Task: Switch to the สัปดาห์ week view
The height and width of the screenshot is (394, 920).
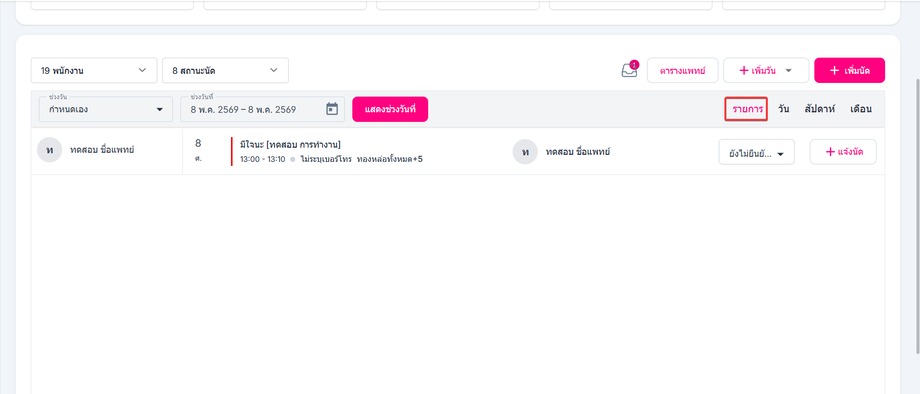Action: [819, 109]
